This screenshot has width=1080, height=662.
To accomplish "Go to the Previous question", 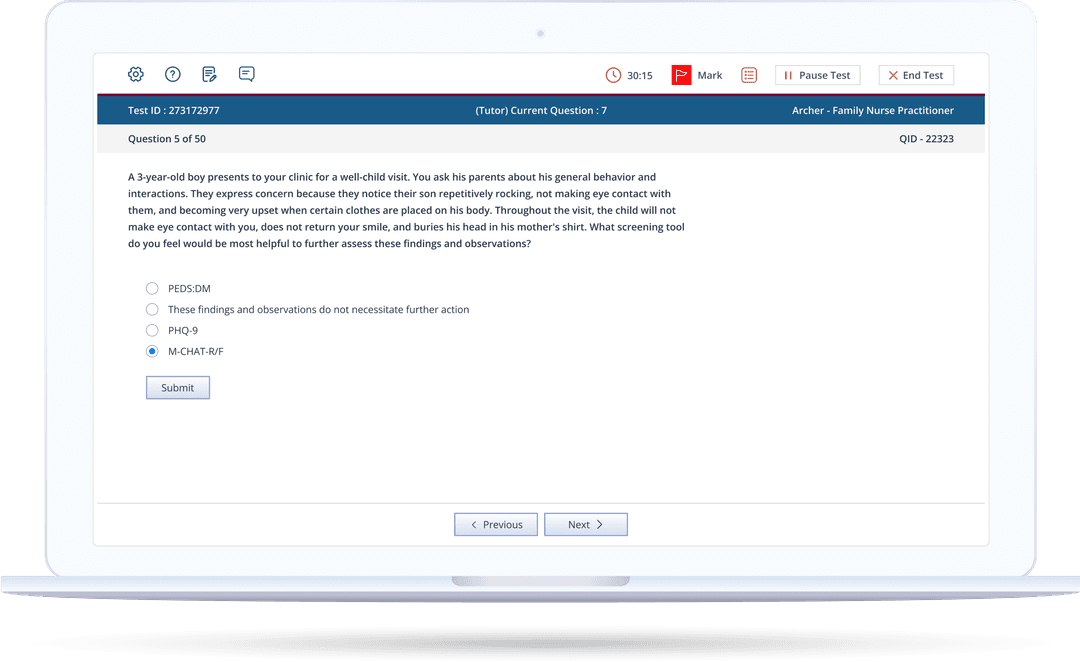I will click(x=496, y=524).
